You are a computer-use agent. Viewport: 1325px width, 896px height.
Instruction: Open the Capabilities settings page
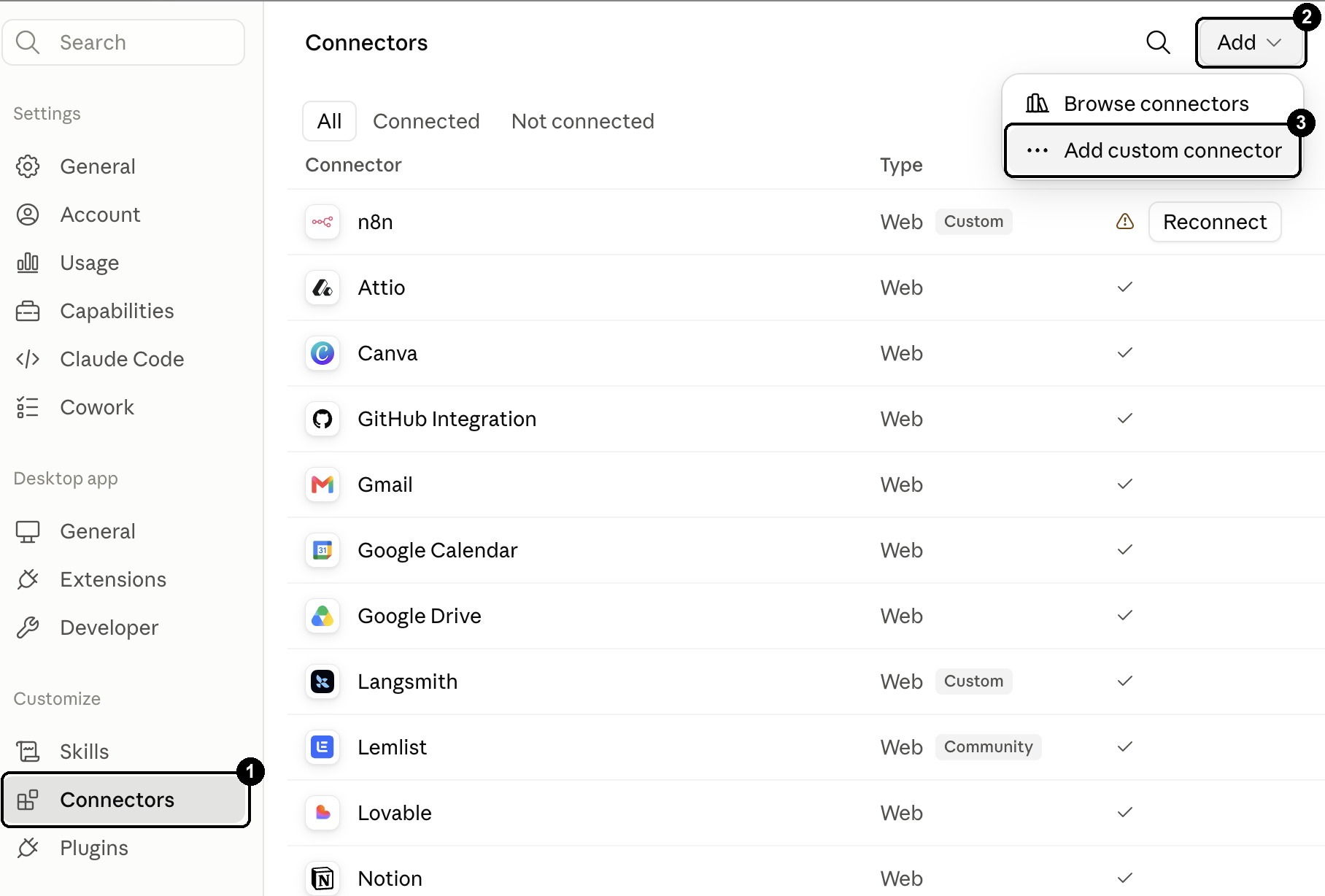117,311
